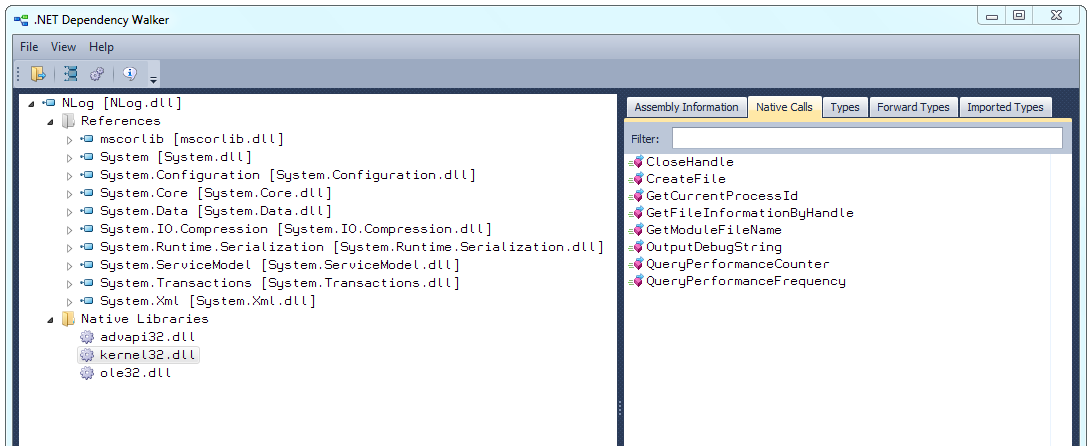Expand the System.Transactions node
This screenshot has height=446, width=1091.
(69, 284)
